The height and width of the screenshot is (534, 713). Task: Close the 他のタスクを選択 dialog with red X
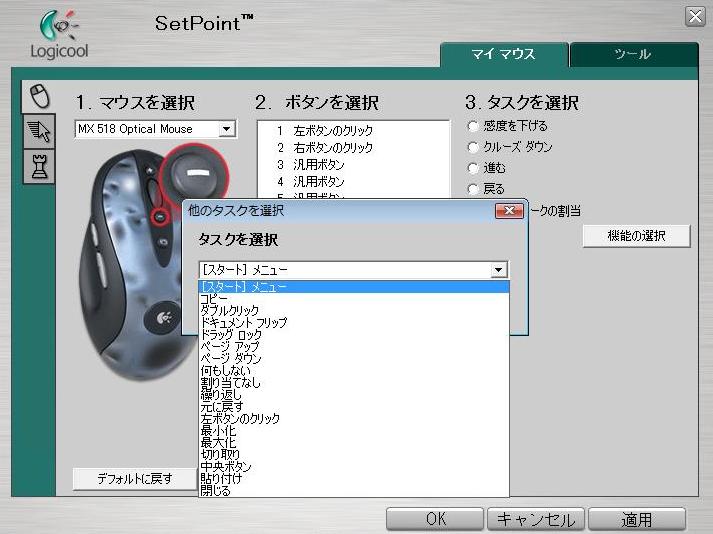tap(509, 211)
